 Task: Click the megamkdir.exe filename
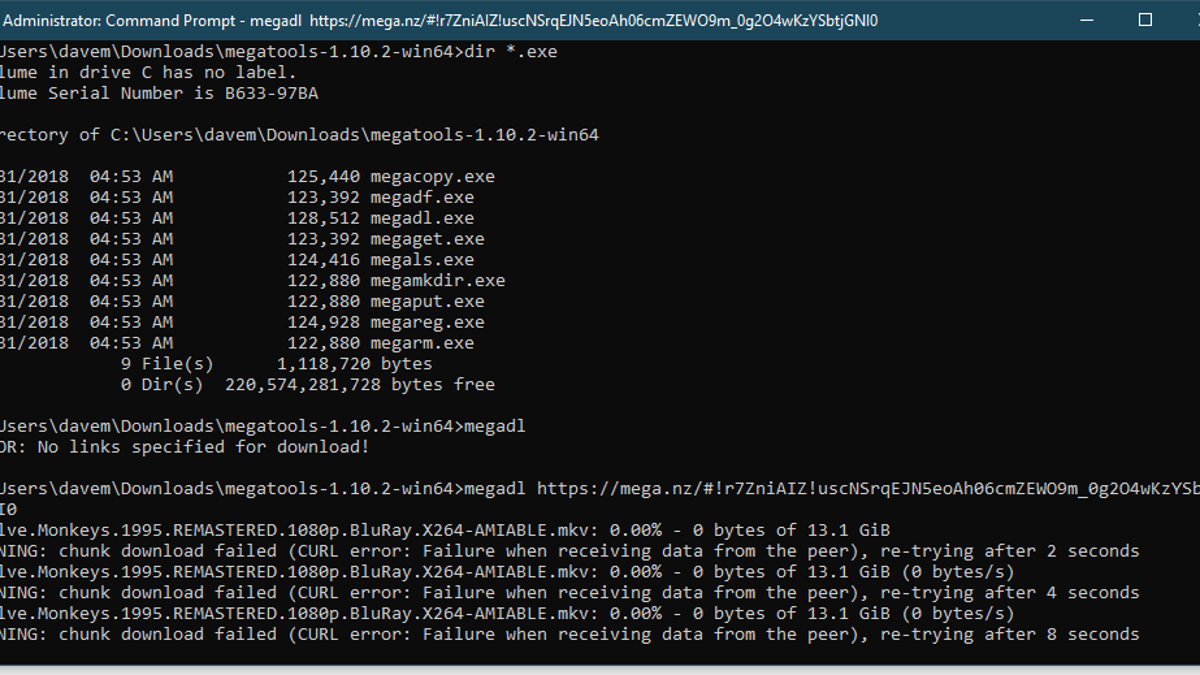pyautogui.click(x=437, y=281)
